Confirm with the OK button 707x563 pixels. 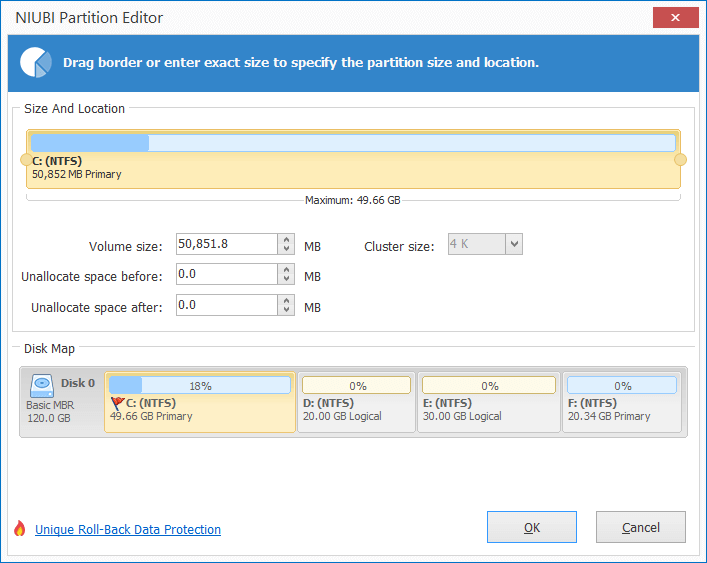click(532, 527)
